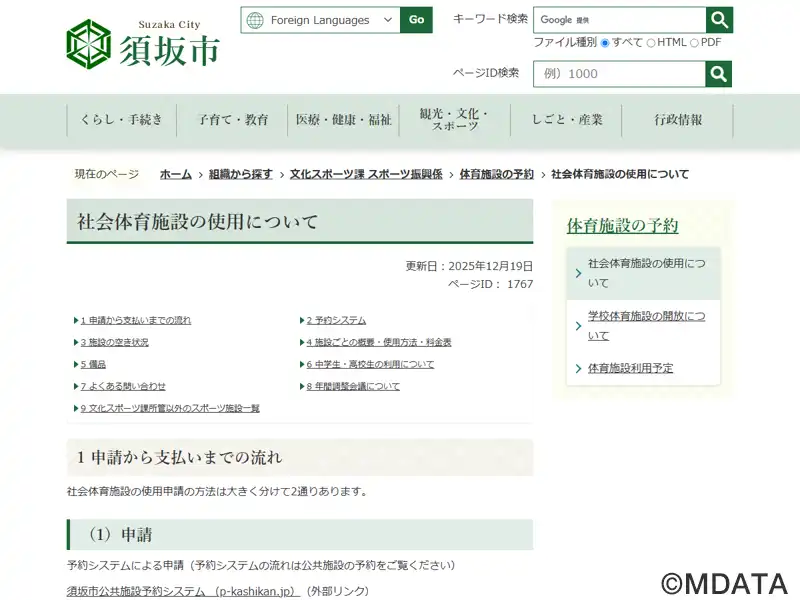Open the くらし・手続き menu
Image resolution: width=800 pixels, height=600 pixels.
click(x=121, y=120)
